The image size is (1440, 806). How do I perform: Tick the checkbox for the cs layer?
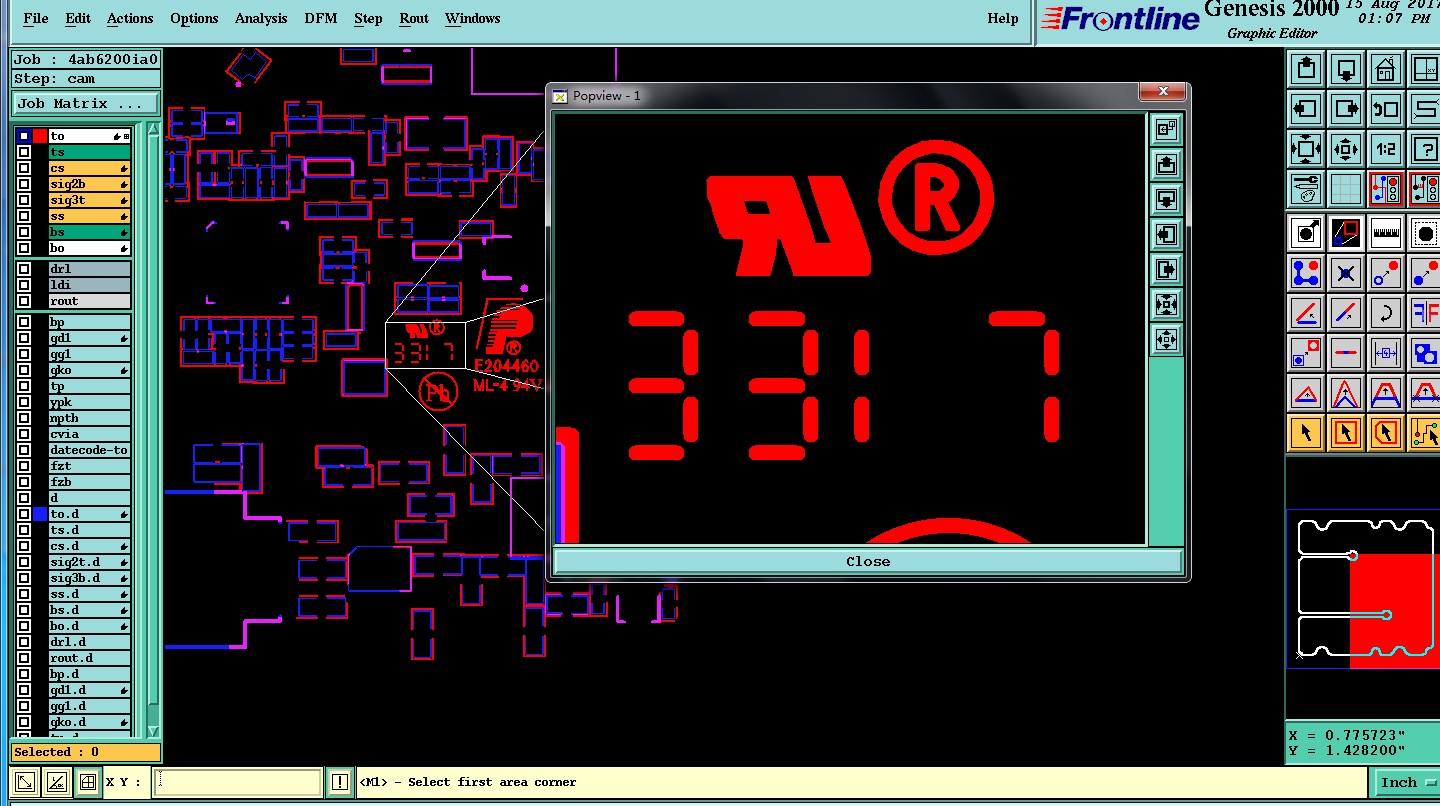pos(24,168)
